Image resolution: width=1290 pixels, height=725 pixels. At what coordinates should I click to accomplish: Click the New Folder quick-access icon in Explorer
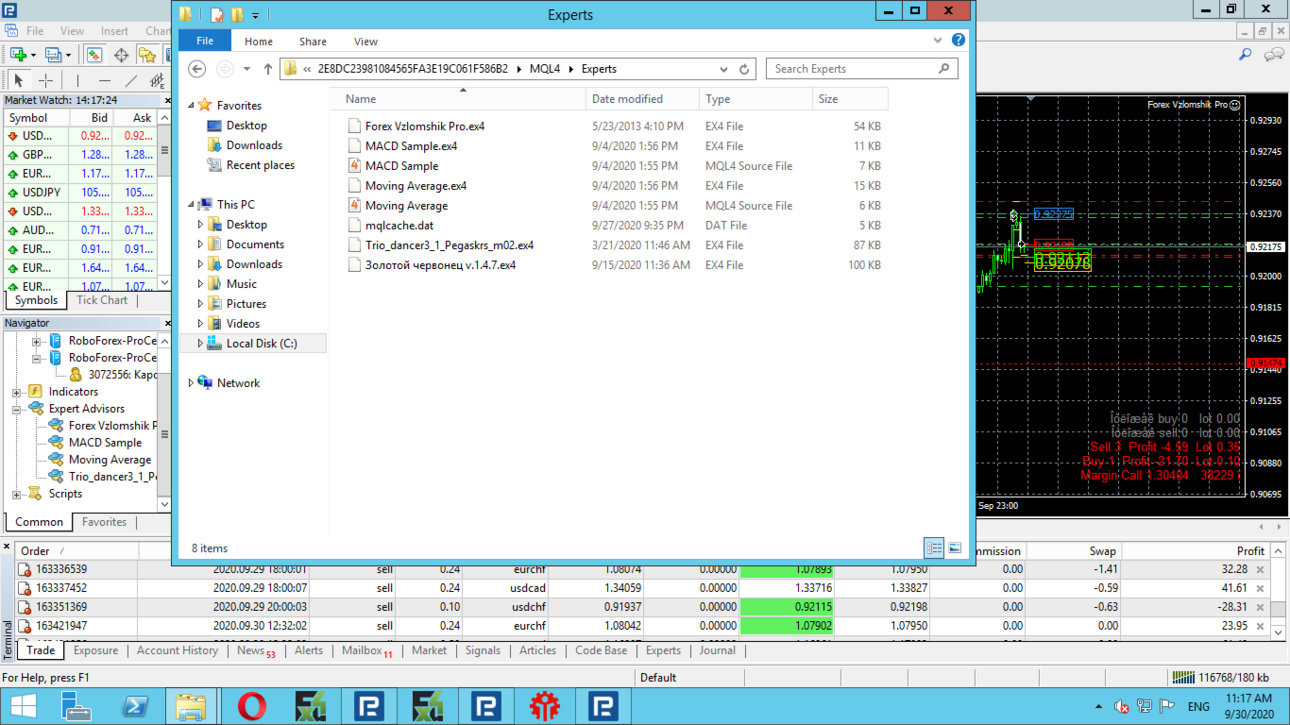237,15
